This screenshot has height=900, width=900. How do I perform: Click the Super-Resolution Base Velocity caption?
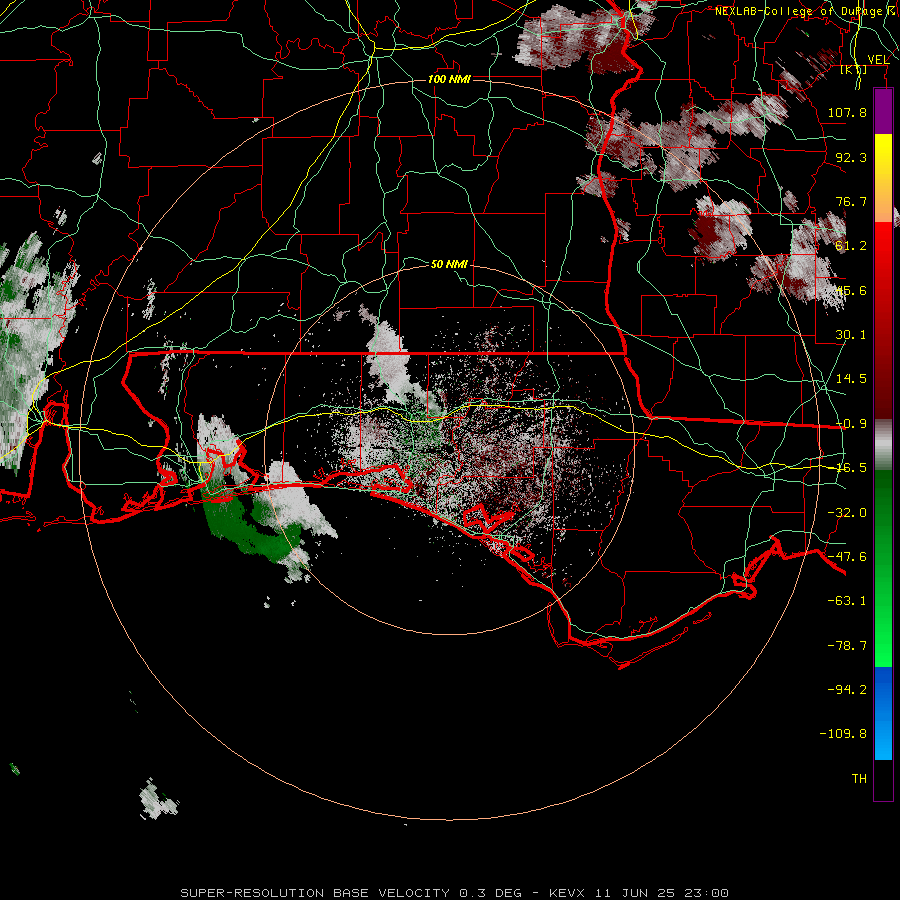click(455, 893)
